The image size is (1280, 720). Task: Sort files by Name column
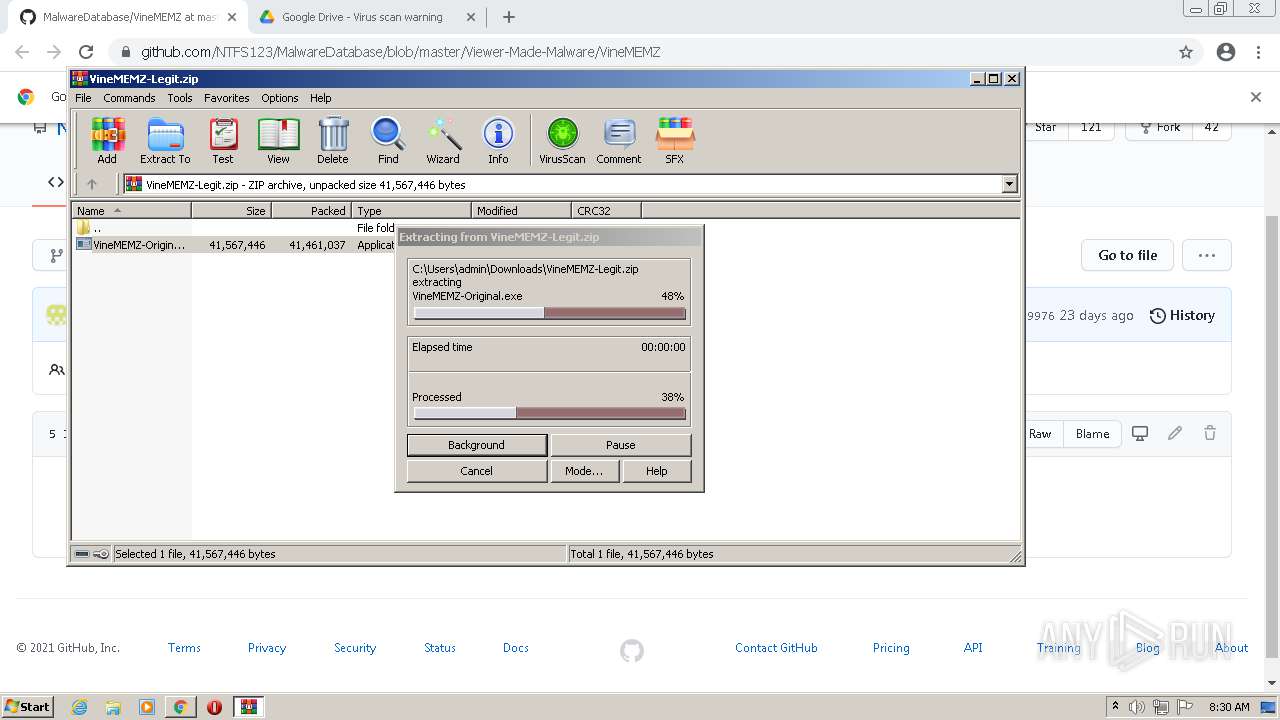click(132, 211)
